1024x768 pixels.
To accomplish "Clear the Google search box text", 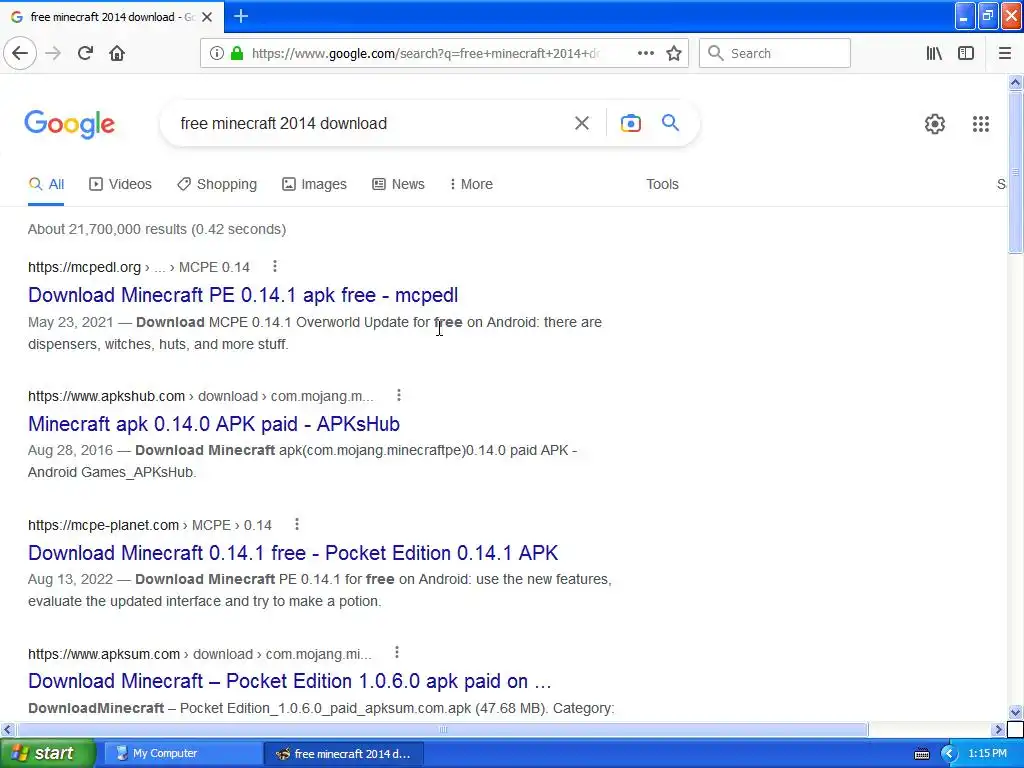I will tap(582, 123).
